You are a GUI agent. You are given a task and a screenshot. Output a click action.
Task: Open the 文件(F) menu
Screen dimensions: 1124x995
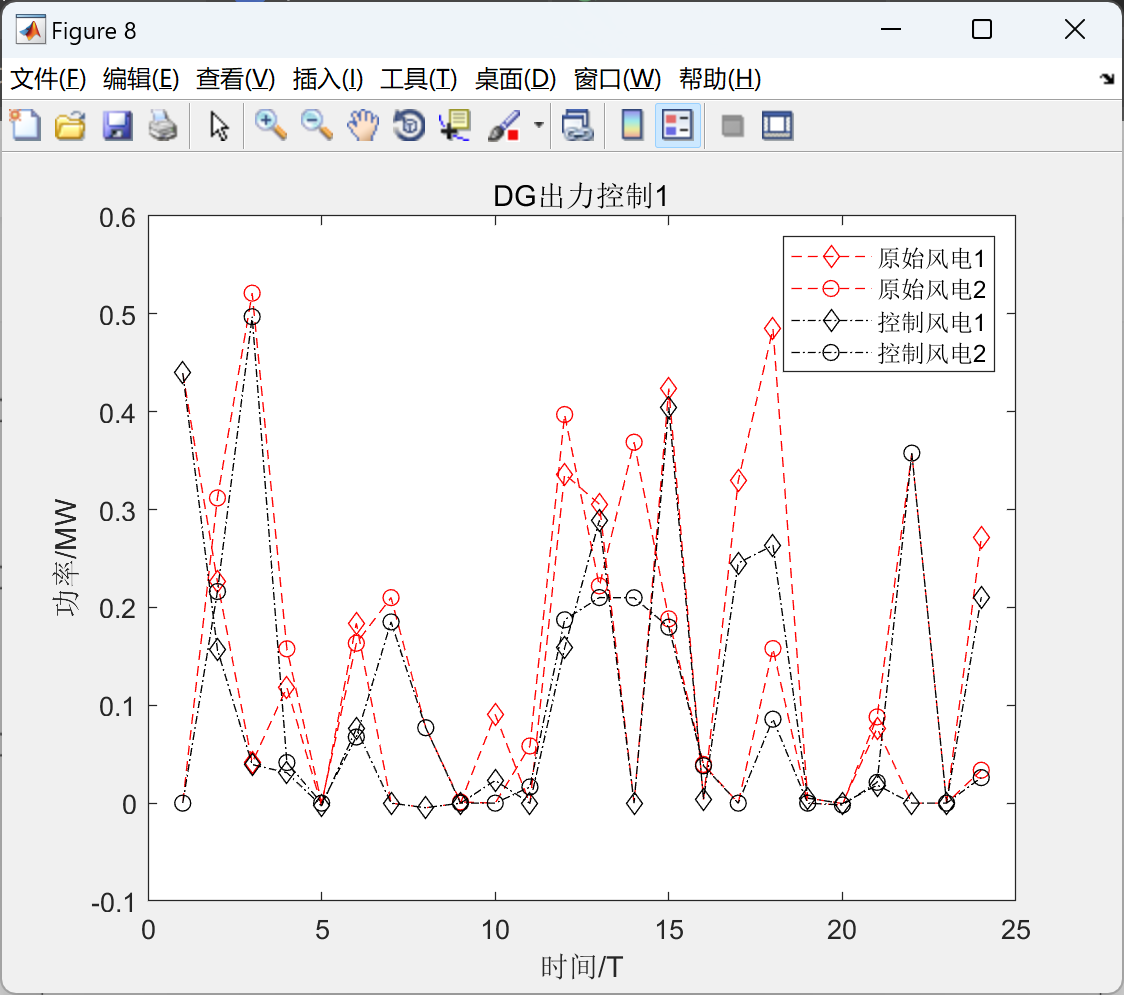coord(48,79)
